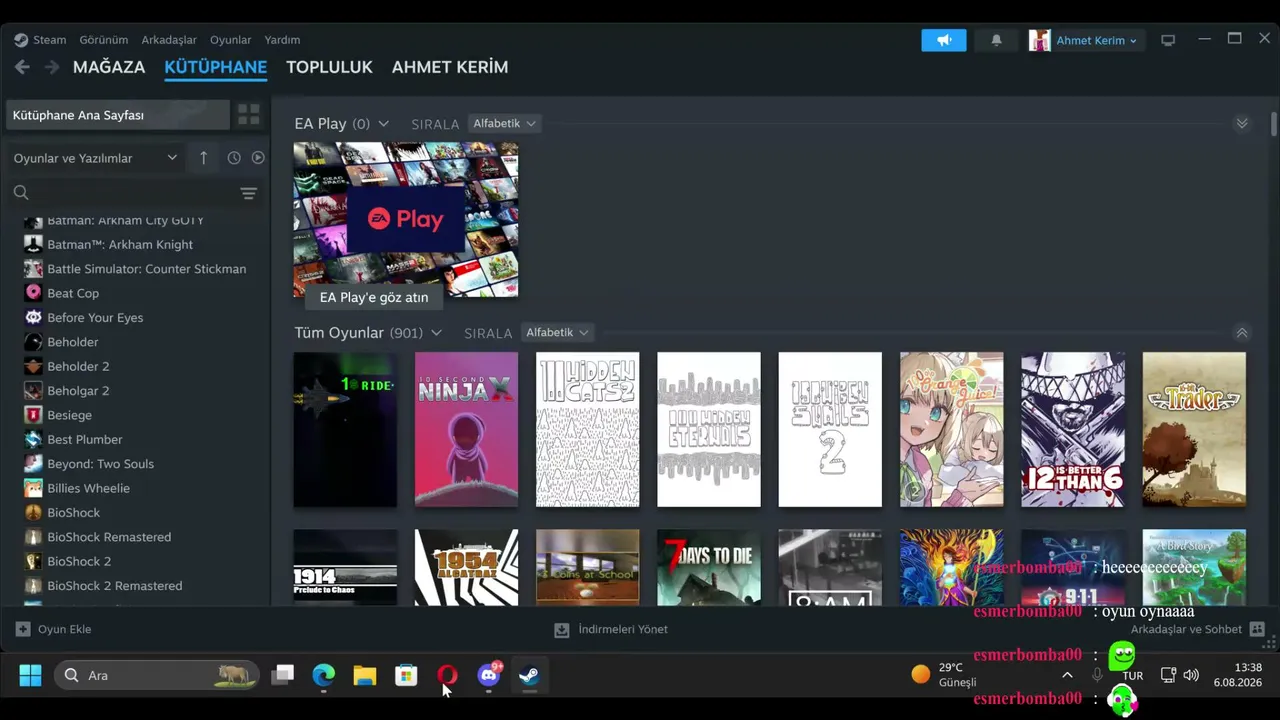
Task: Open Discord from the taskbar
Action: pyautogui.click(x=489, y=675)
